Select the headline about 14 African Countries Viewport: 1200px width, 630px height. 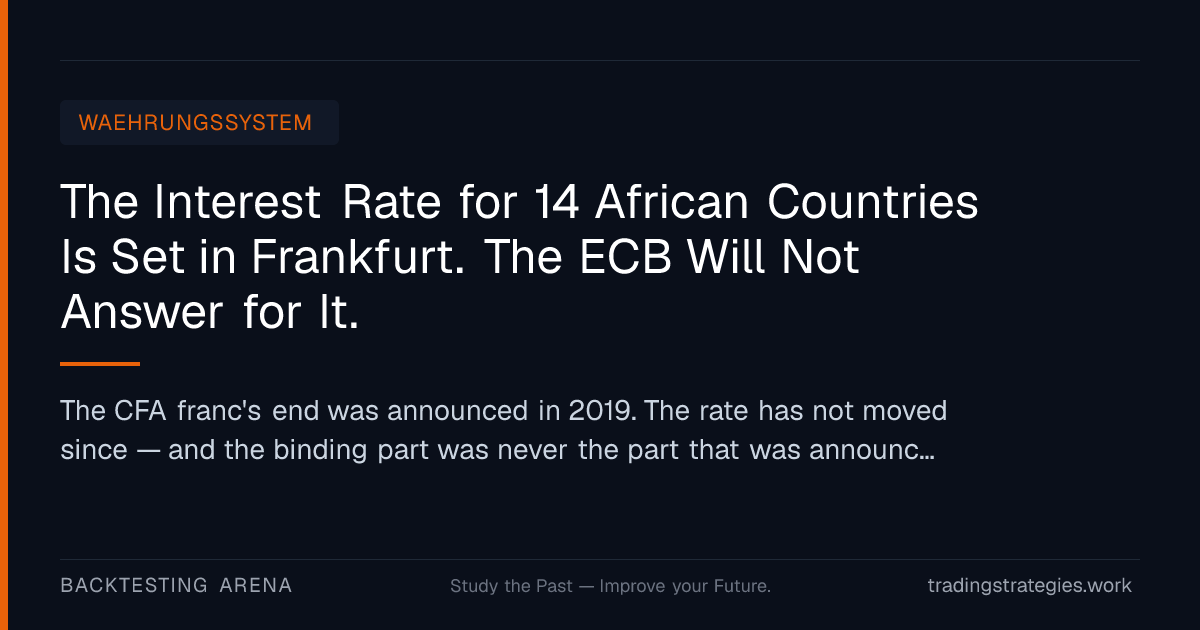pyautogui.click(x=520, y=258)
